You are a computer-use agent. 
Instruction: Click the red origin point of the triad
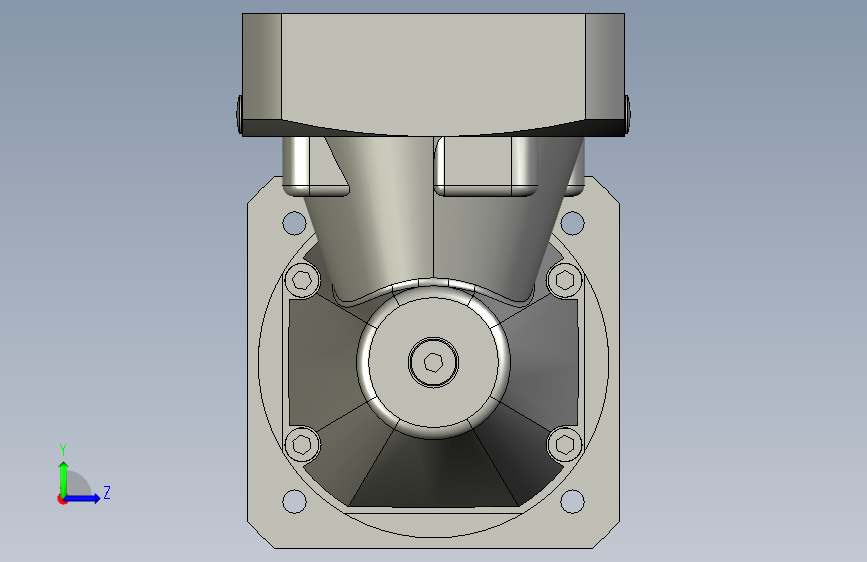tap(62, 499)
